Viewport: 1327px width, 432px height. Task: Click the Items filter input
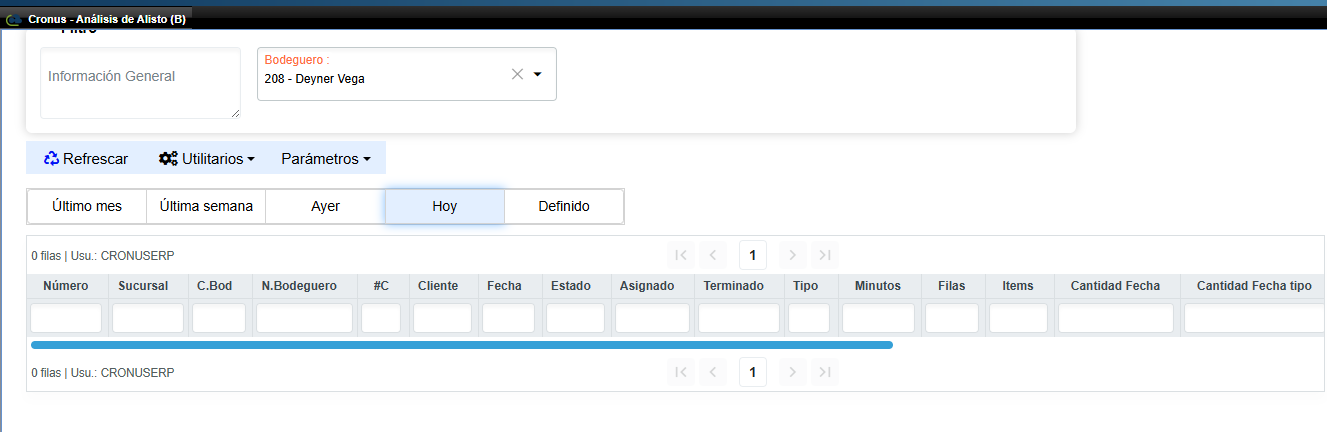pos(1018,318)
